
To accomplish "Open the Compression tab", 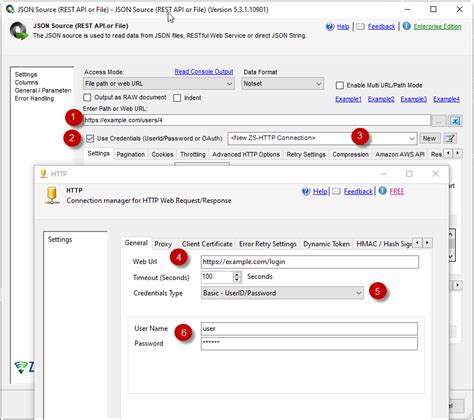I will [x=350, y=154].
